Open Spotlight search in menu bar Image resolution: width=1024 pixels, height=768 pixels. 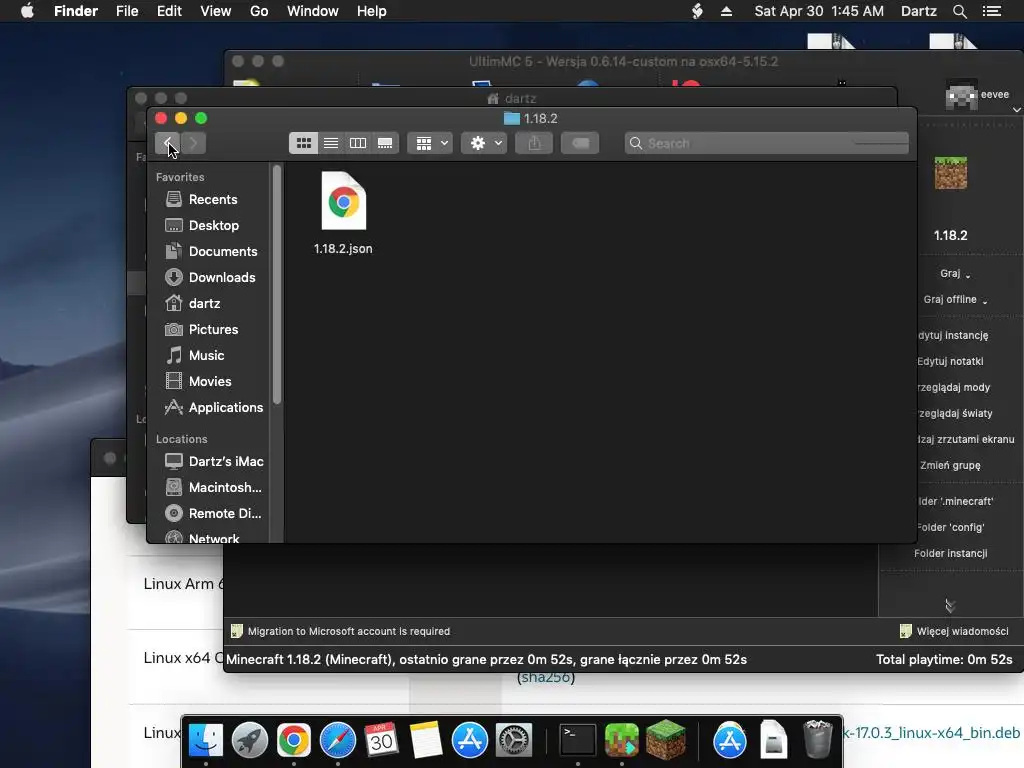tap(959, 11)
